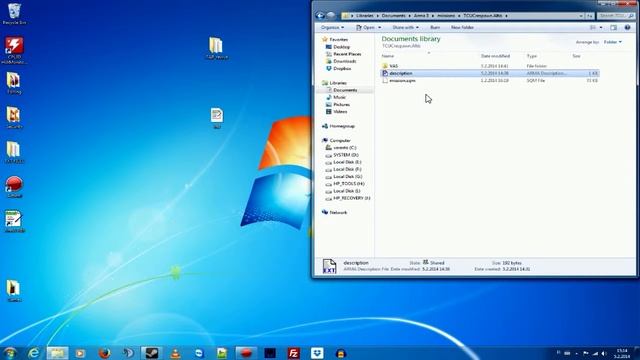The height and width of the screenshot is (360, 640).
Task: Sort by the Name column header
Action: tap(388, 56)
